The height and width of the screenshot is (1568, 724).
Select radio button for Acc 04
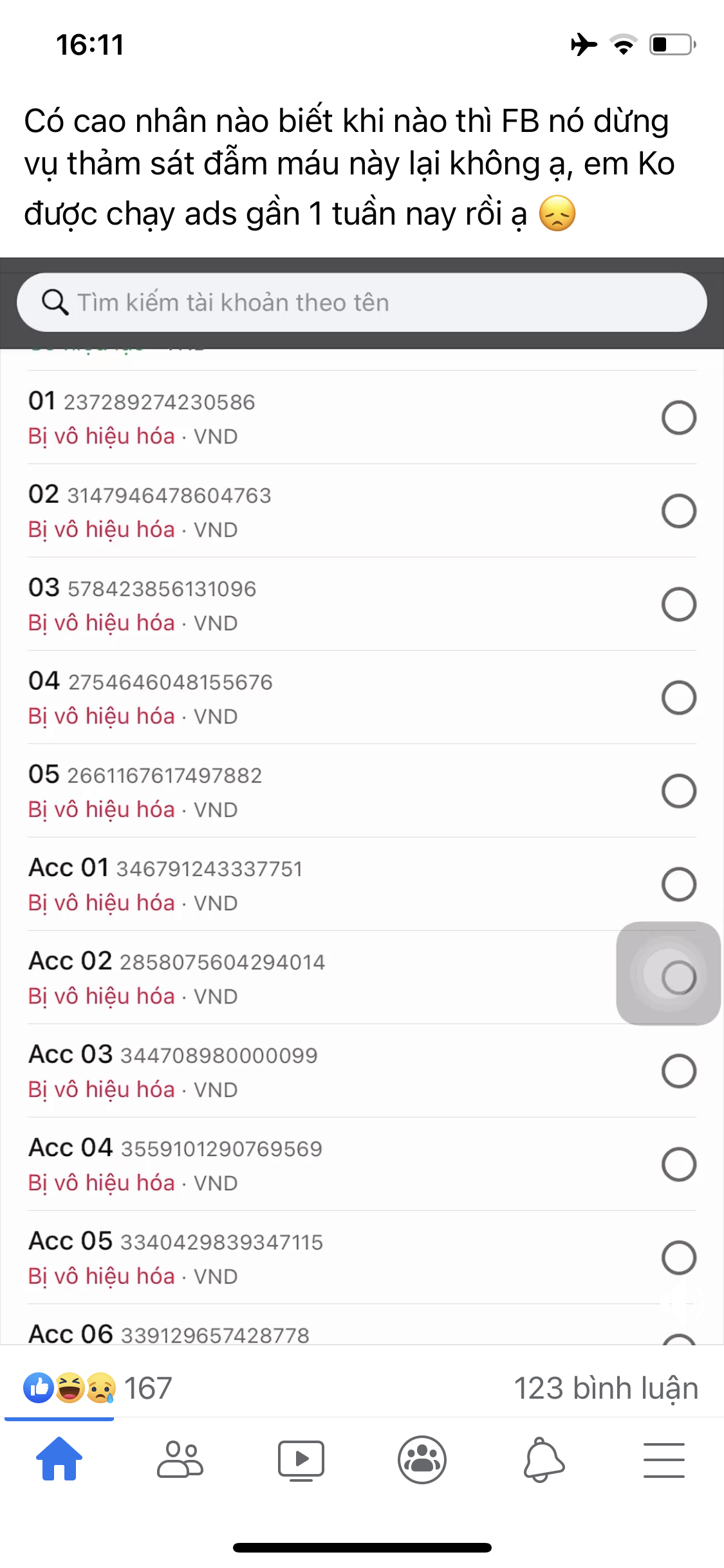pos(679,1164)
